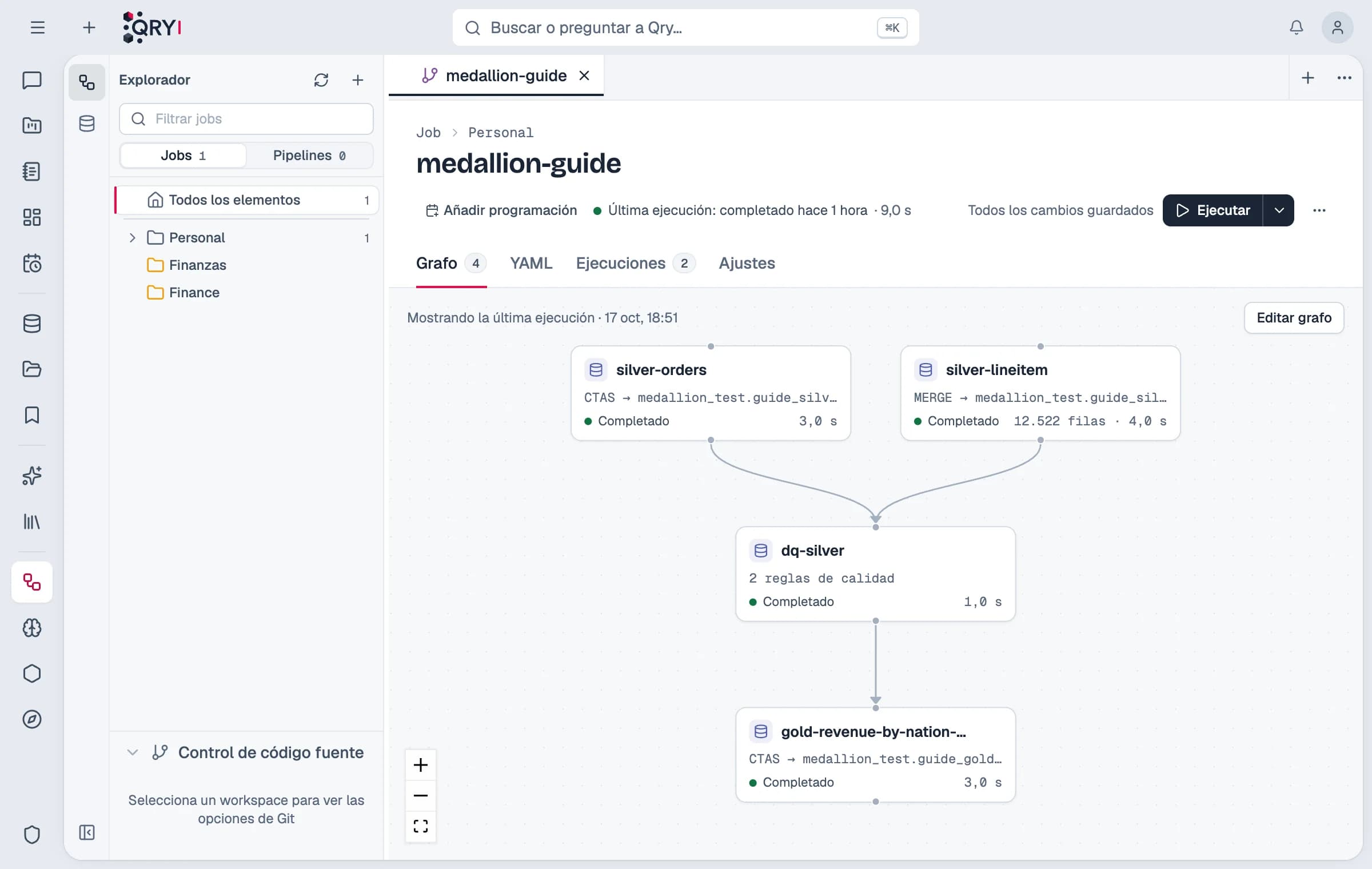Focus the Filtrar jobs field
The width and height of the screenshot is (1372, 869).
point(246,119)
